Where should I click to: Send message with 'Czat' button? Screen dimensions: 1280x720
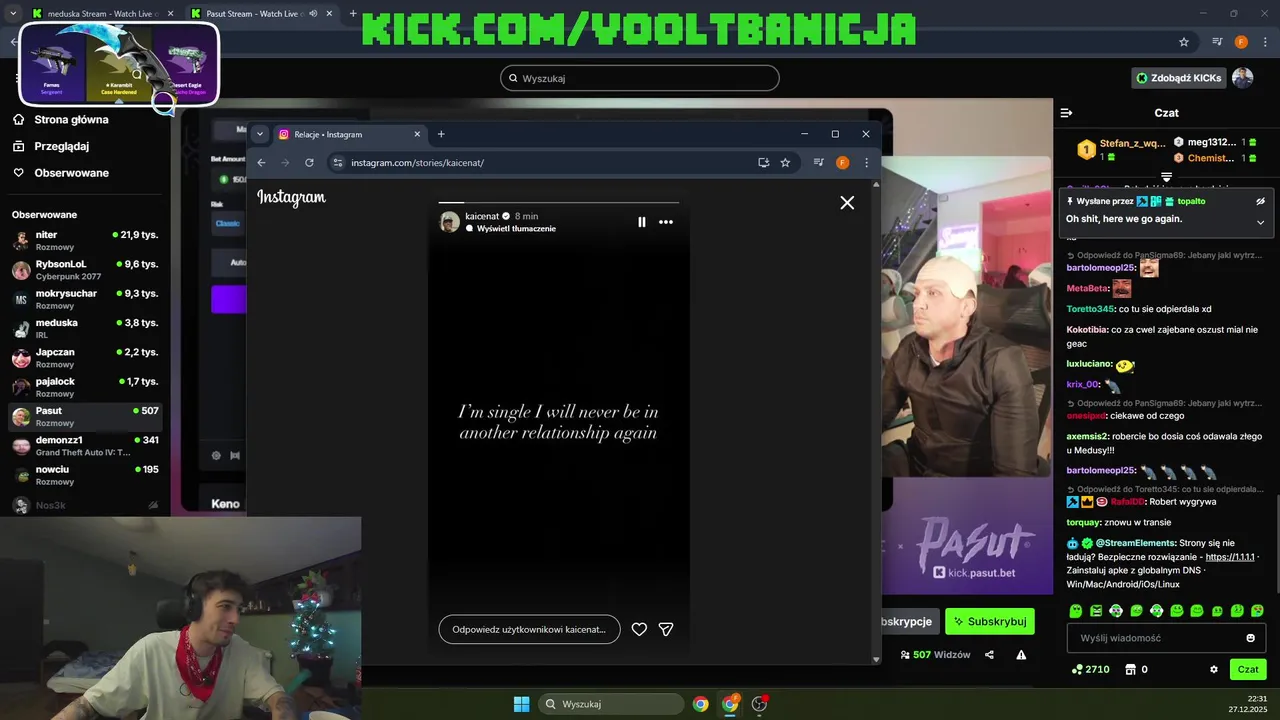point(1248,669)
